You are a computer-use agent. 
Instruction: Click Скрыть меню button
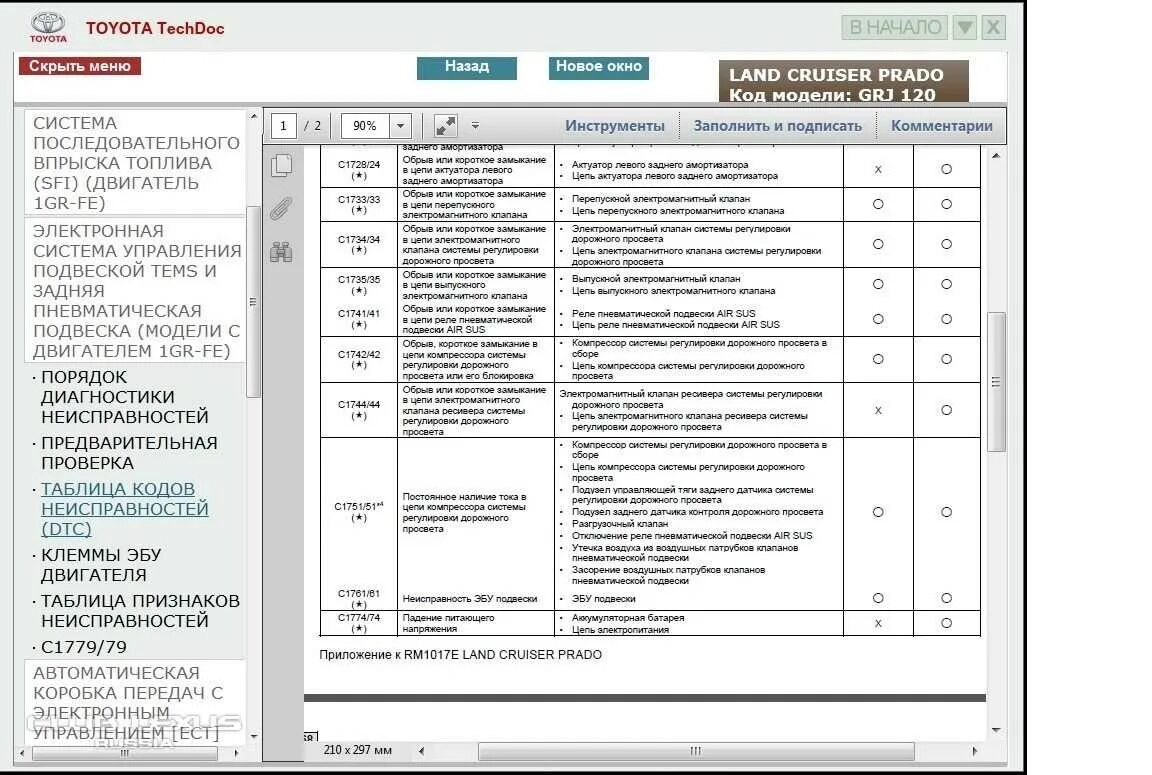click(x=79, y=66)
